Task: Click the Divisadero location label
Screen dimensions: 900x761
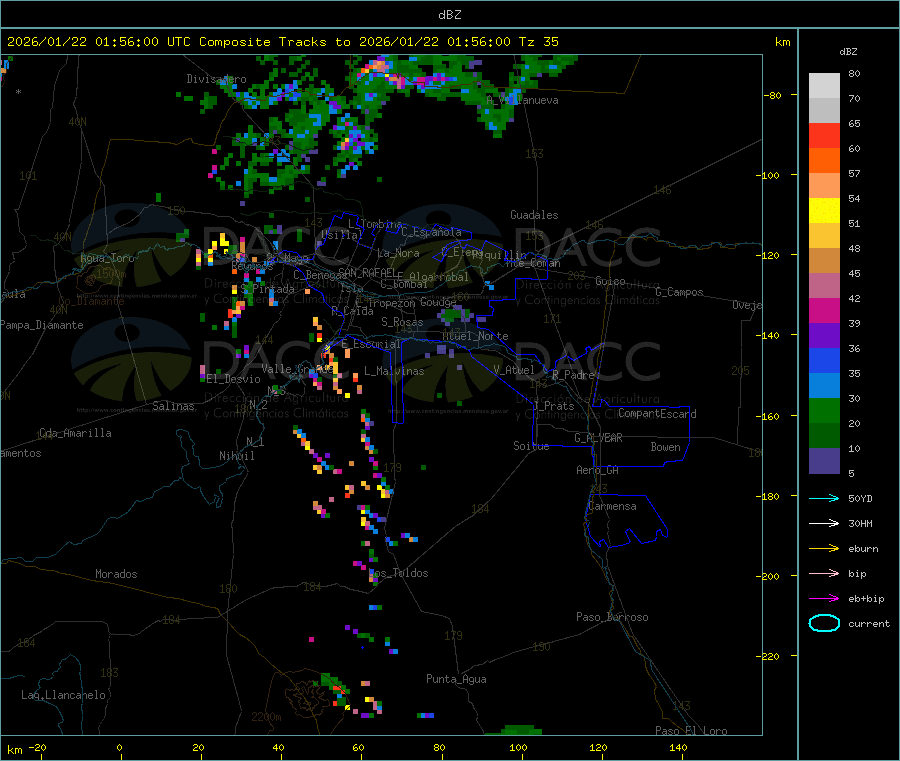Action: [216, 79]
